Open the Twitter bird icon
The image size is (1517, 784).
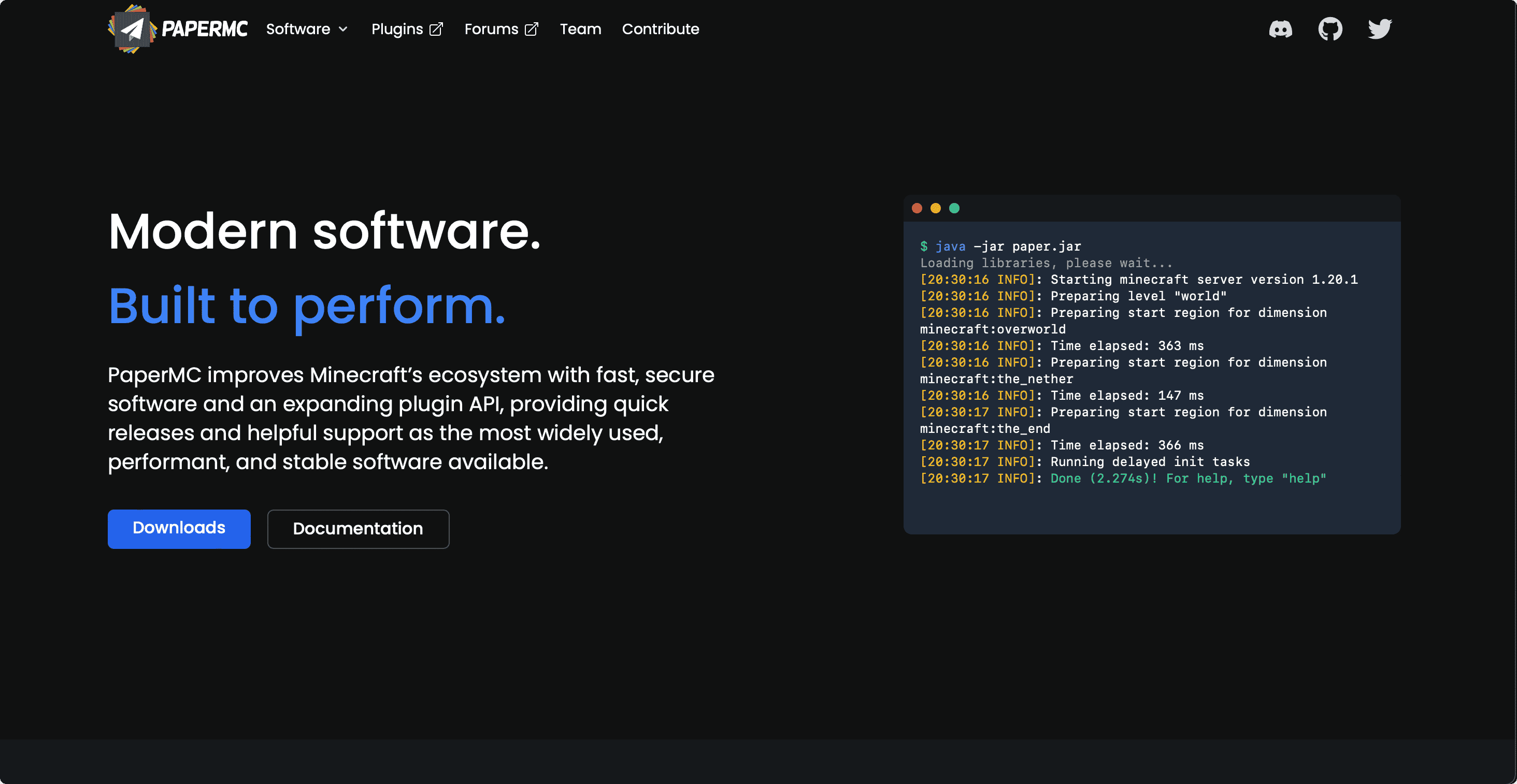(x=1379, y=29)
